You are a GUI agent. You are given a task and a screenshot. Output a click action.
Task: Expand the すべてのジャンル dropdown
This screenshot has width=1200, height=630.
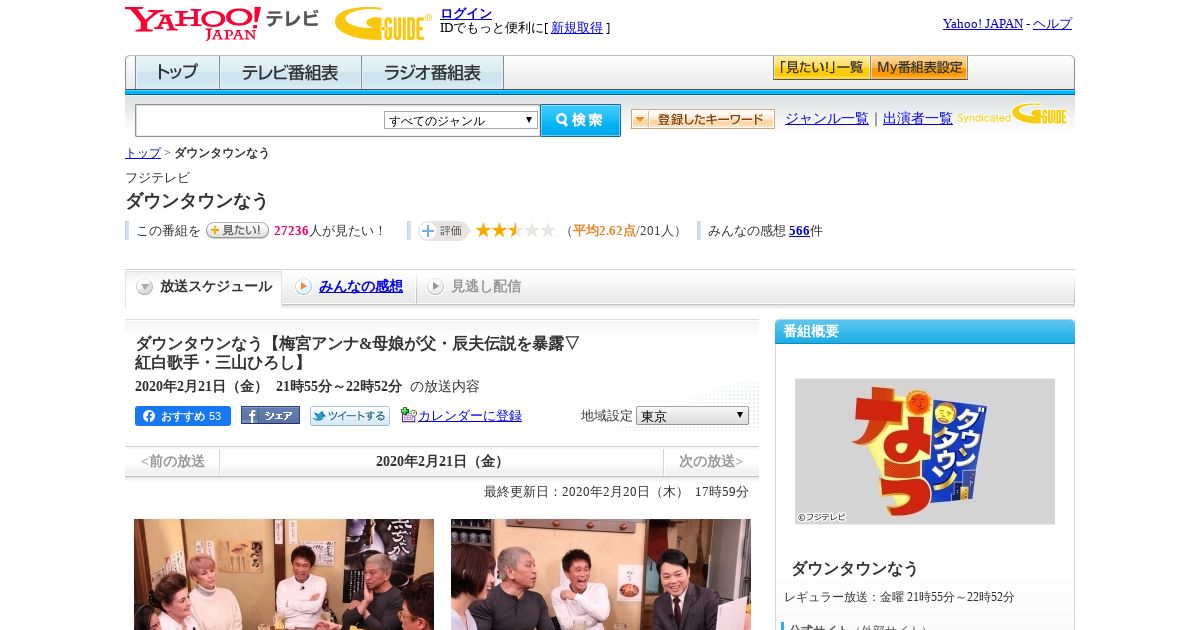(x=461, y=120)
